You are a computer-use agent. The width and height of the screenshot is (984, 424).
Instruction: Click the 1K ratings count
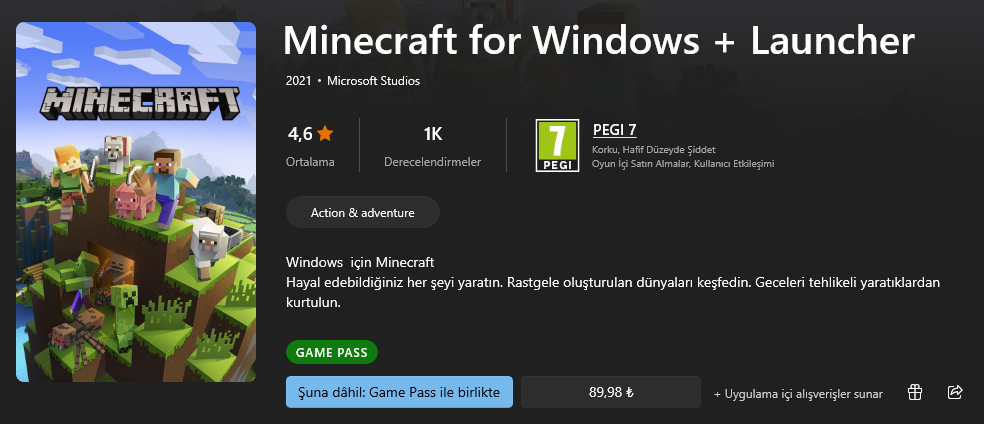433,133
